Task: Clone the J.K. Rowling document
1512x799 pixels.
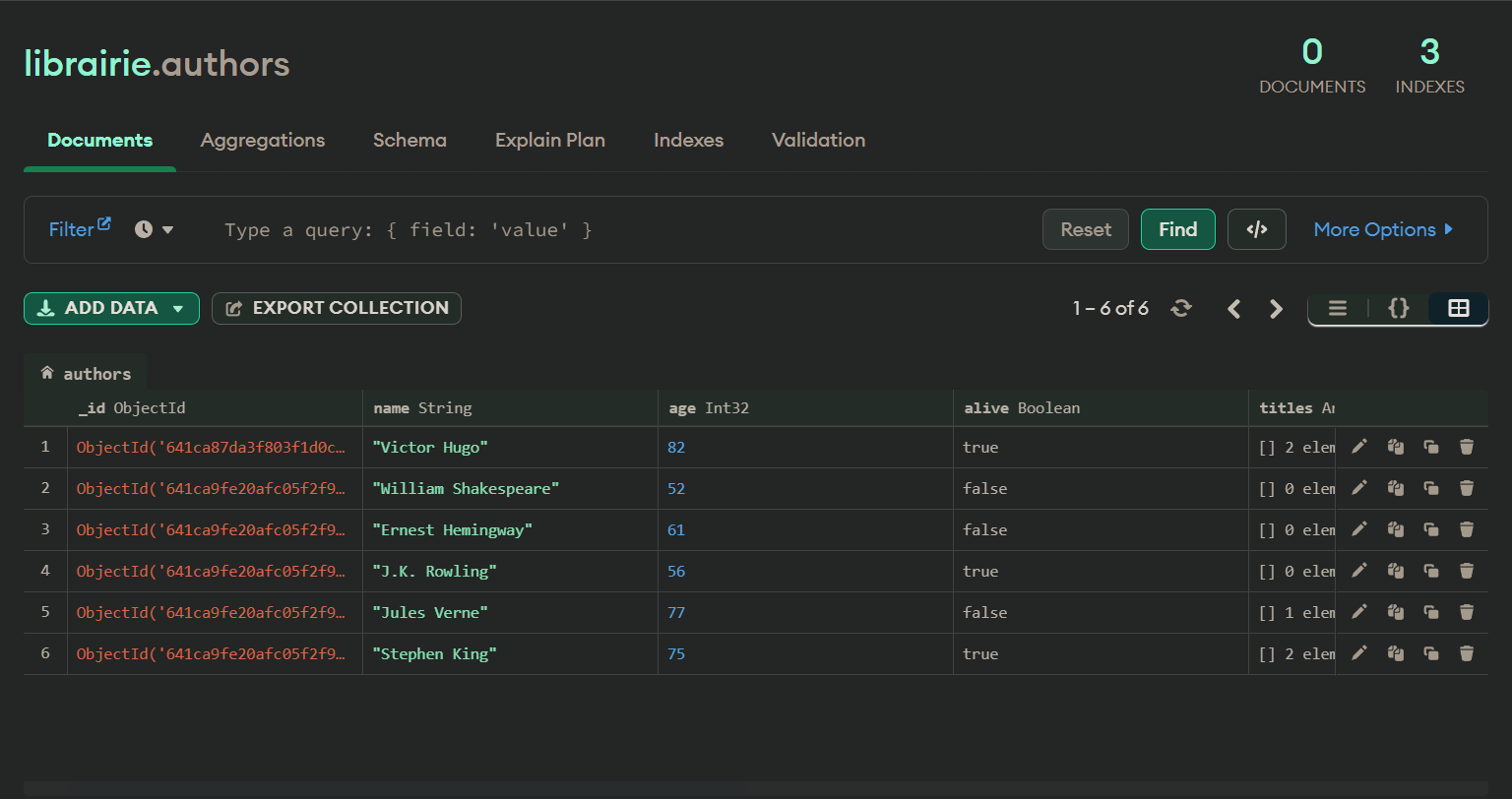Action: coord(1431,571)
